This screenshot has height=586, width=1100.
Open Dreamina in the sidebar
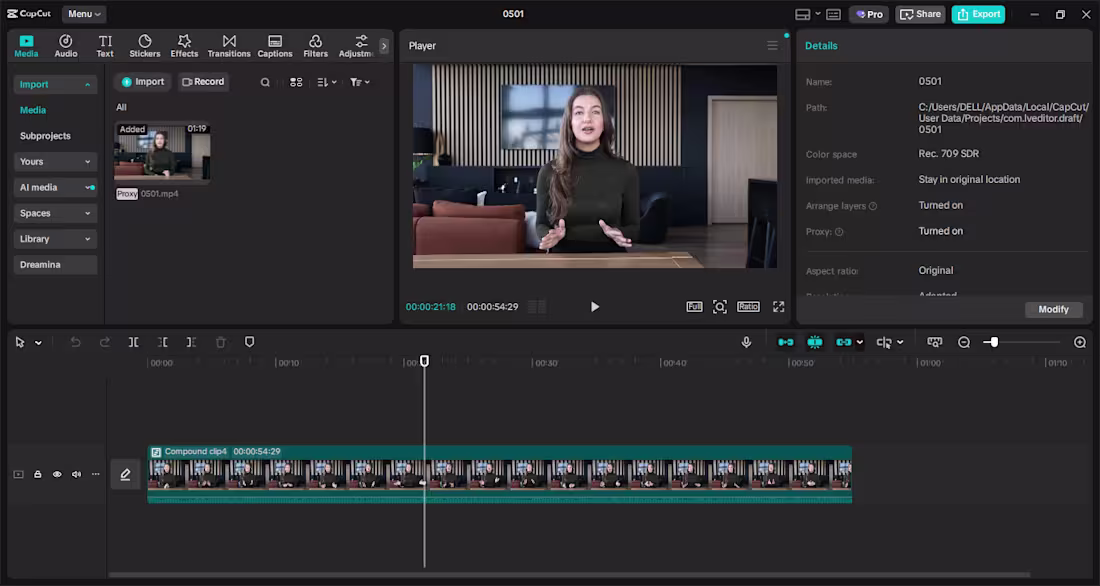(x=55, y=265)
